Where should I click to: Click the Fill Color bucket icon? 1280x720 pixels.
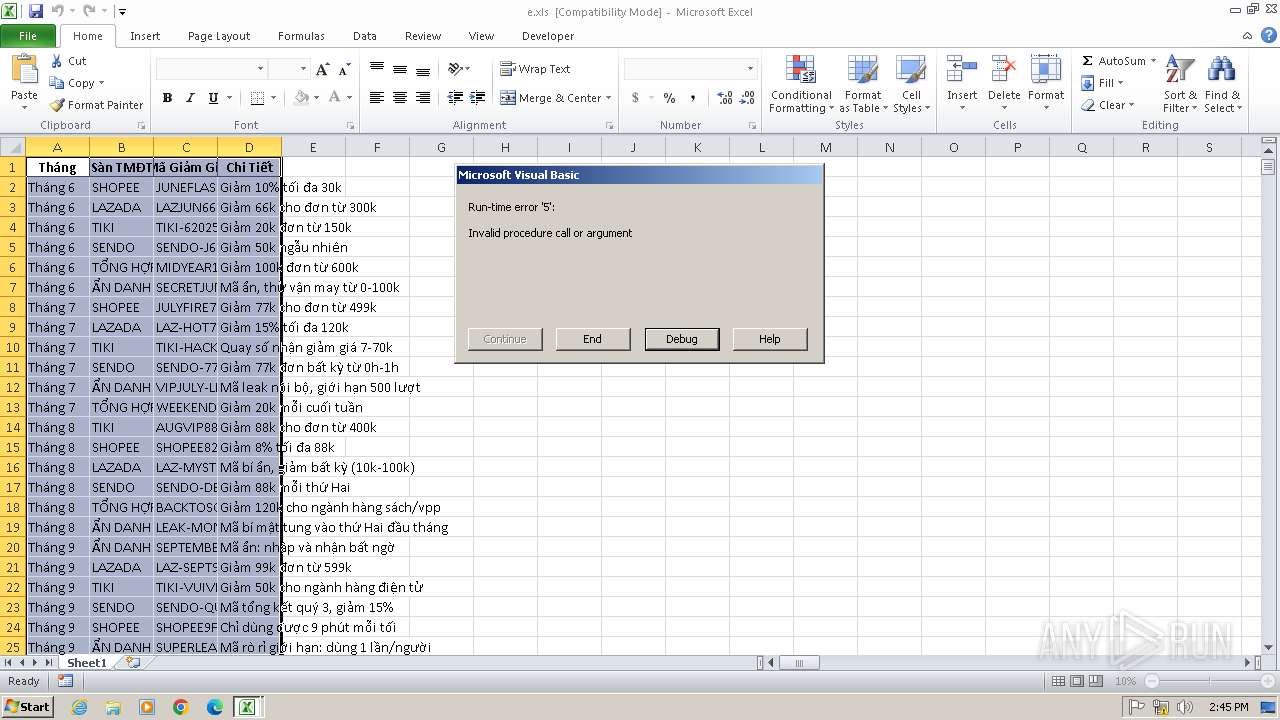(301, 98)
